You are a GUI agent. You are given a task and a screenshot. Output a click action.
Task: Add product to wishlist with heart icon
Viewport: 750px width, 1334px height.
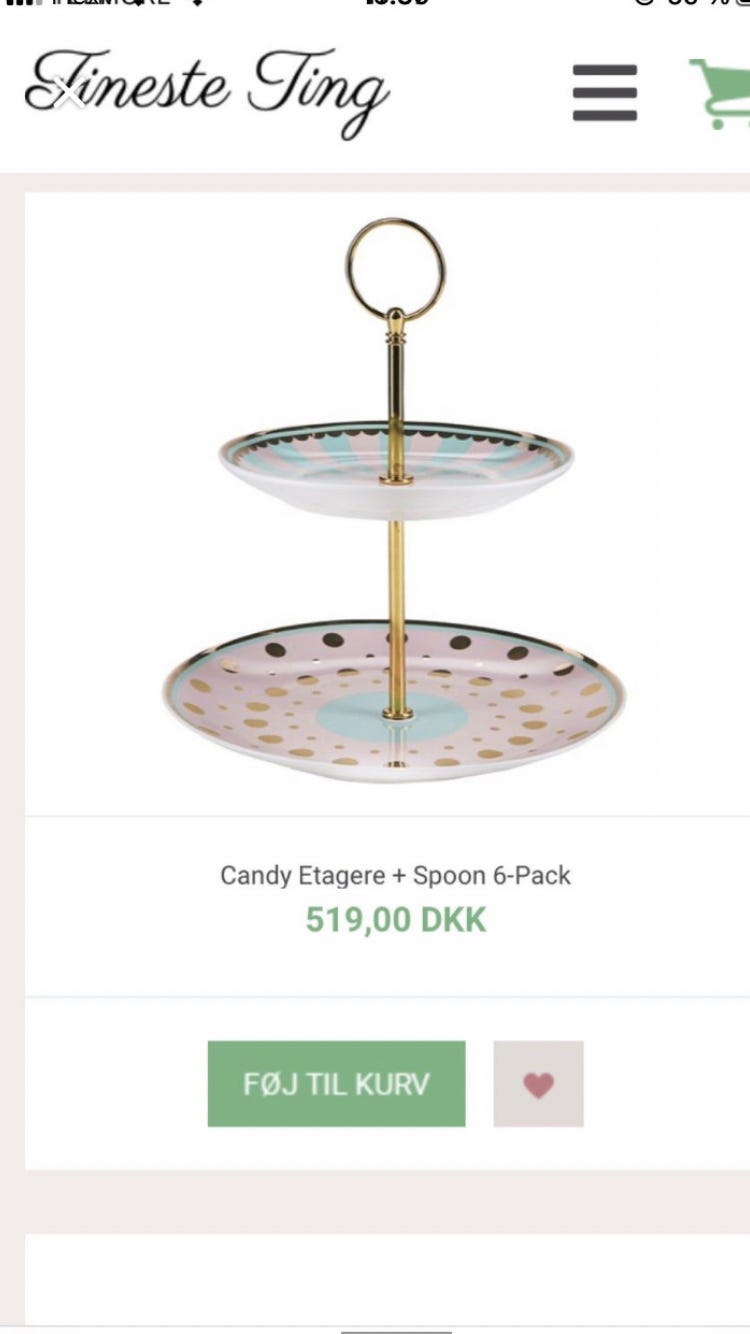(x=538, y=1084)
